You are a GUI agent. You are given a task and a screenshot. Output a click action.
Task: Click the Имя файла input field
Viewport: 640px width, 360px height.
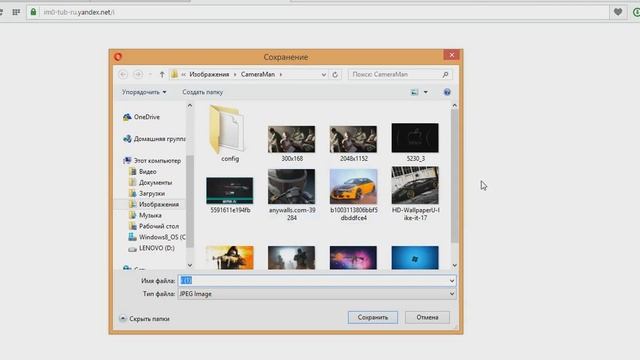(x=313, y=281)
